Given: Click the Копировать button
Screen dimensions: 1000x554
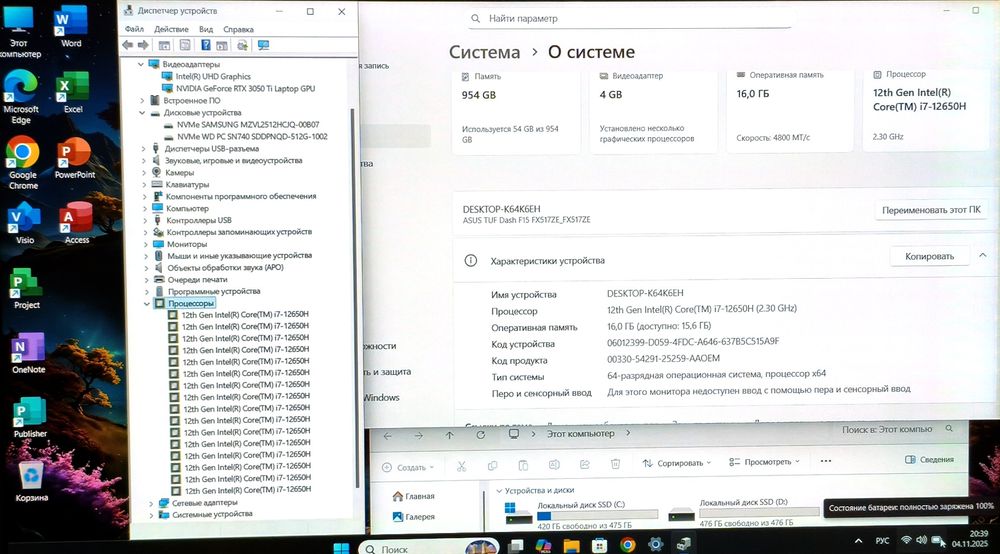Looking at the screenshot, I should coord(929,256).
